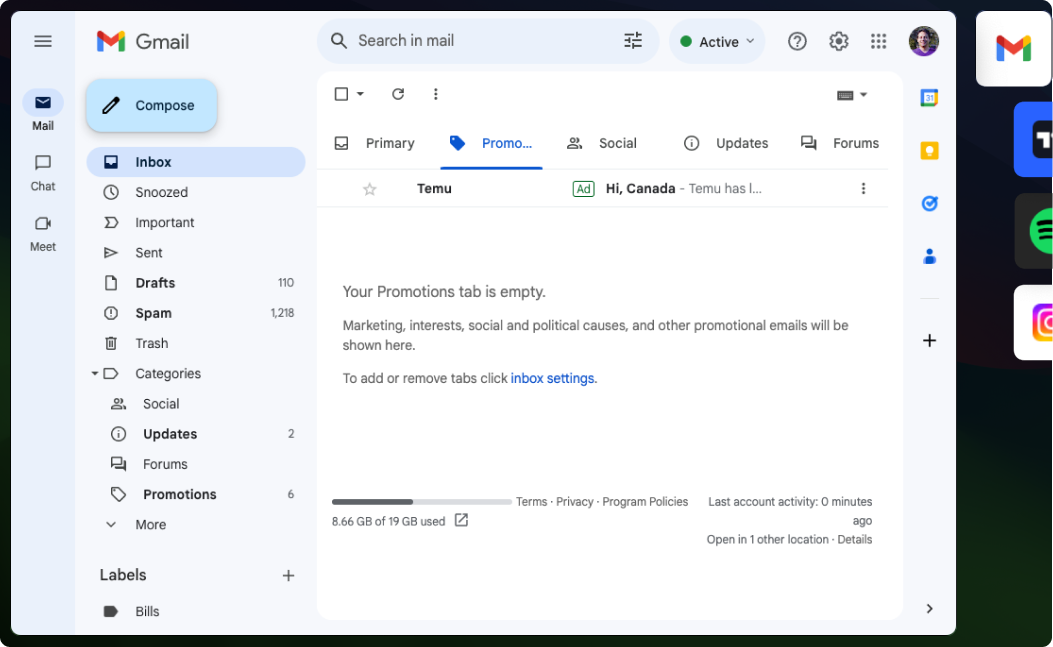The width and height of the screenshot is (1053, 647).
Task: Open the Terms link
Action: tap(531, 502)
